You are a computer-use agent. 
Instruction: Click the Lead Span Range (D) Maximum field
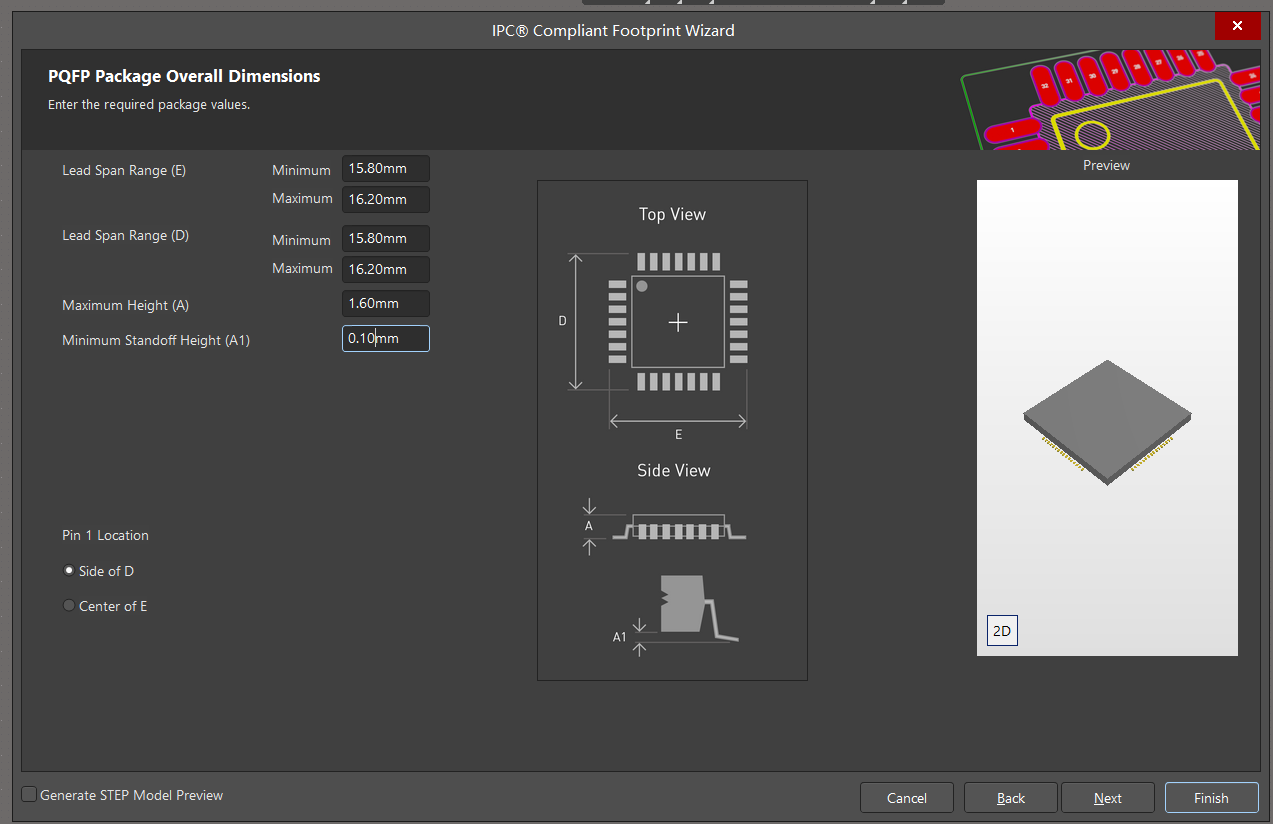coord(386,269)
